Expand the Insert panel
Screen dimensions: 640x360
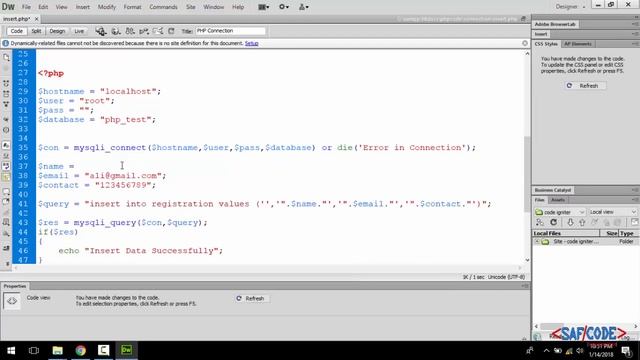(541, 34)
